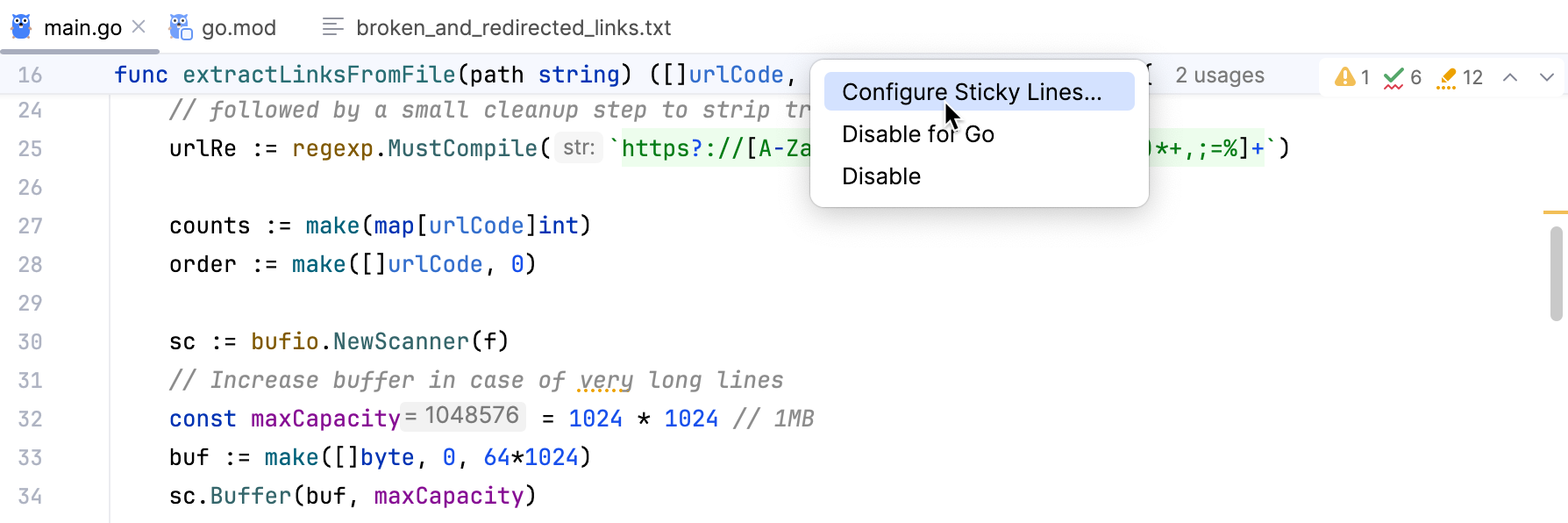Click the str: inlay hint before the regex
Viewport: 1568px width, 523px height.
578,148
